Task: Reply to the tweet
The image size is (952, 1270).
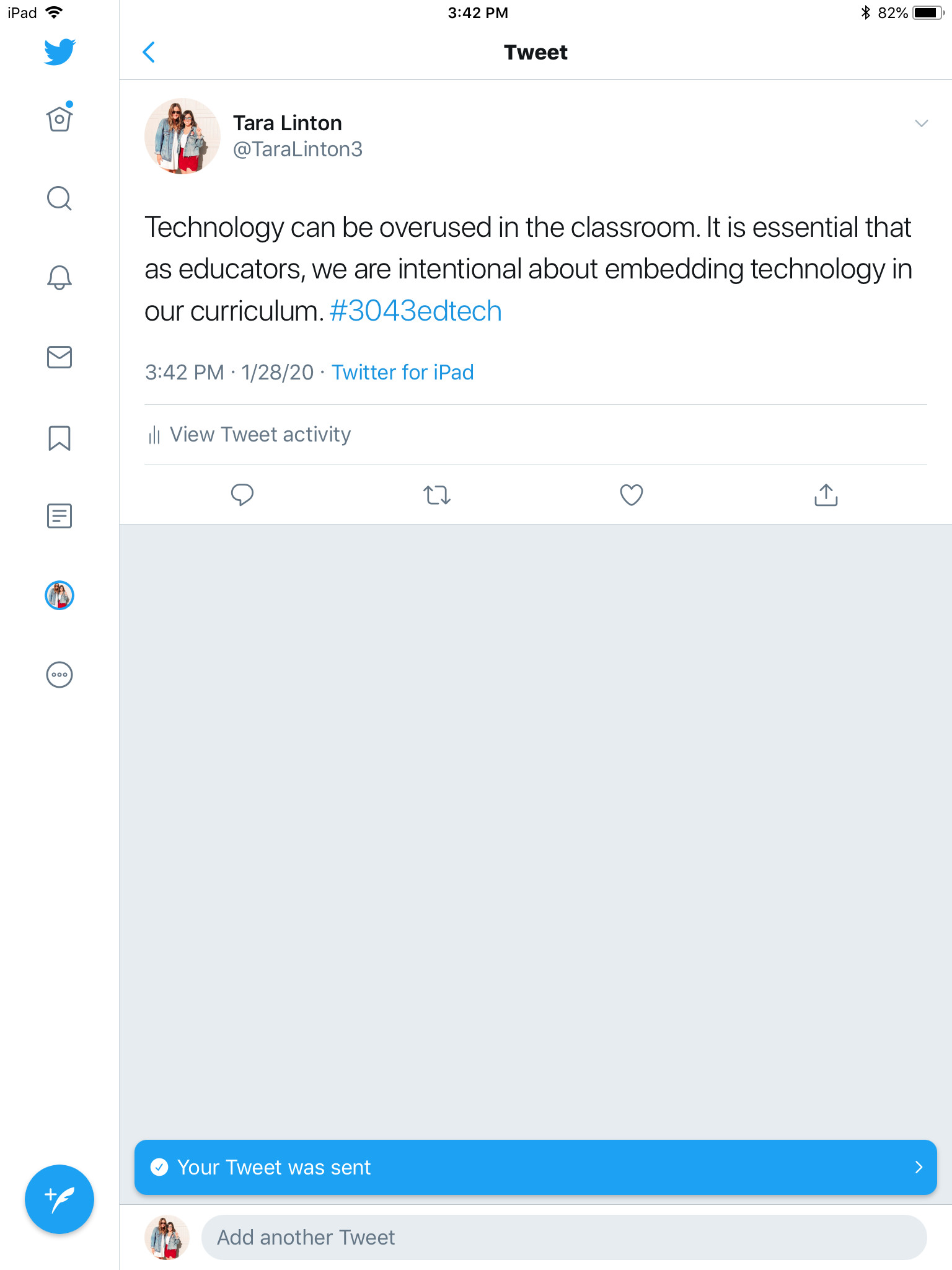Action: (242, 495)
